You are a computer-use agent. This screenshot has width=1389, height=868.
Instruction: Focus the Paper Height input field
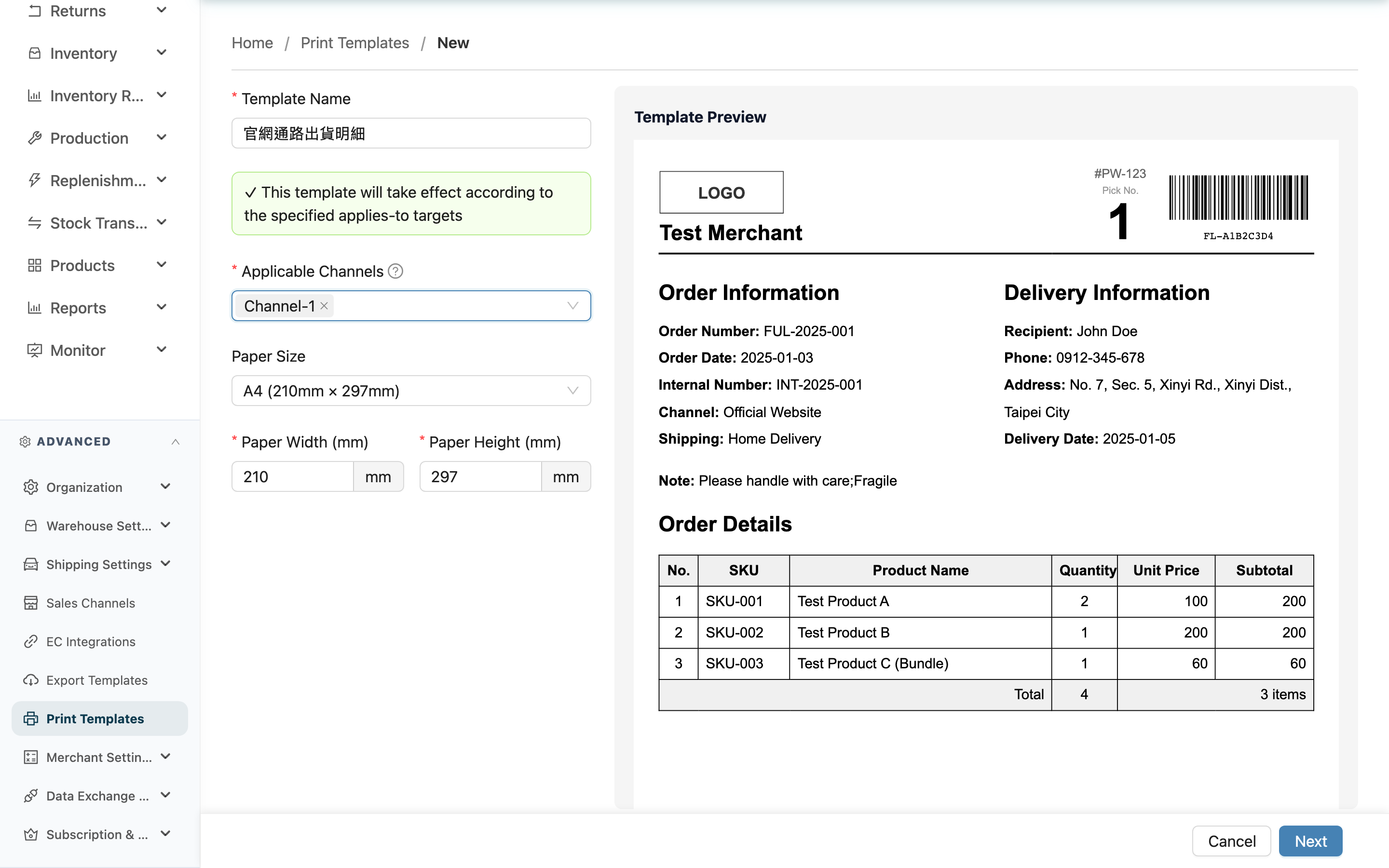click(480, 476)
